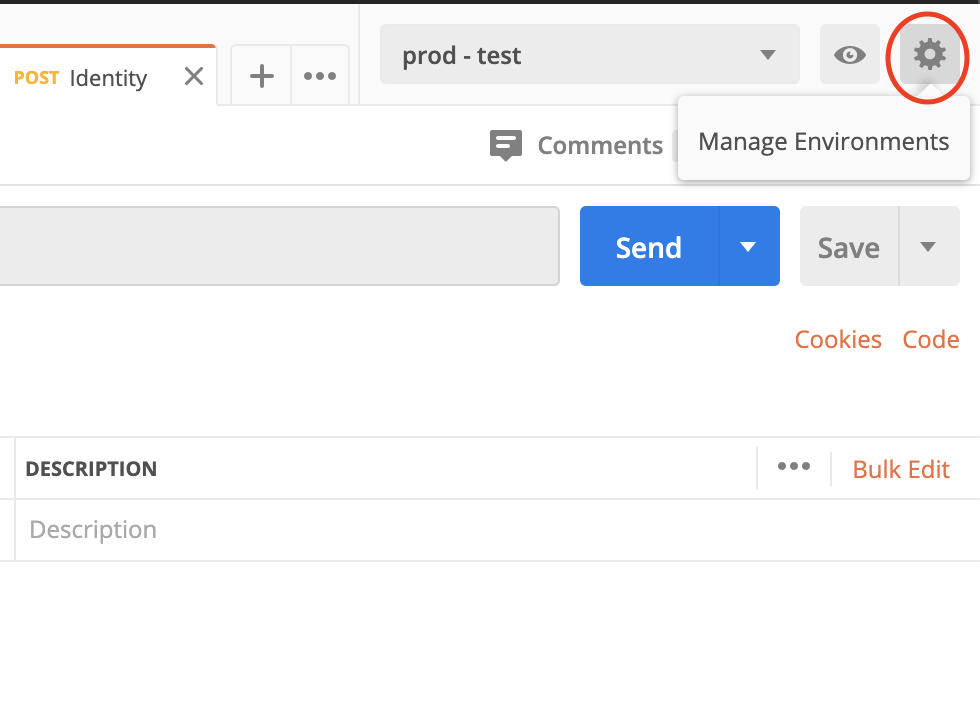The height and width of the screenshot is (708, 980).
Task: Save the request with the Save button
Action: click(x=849, y=246)
